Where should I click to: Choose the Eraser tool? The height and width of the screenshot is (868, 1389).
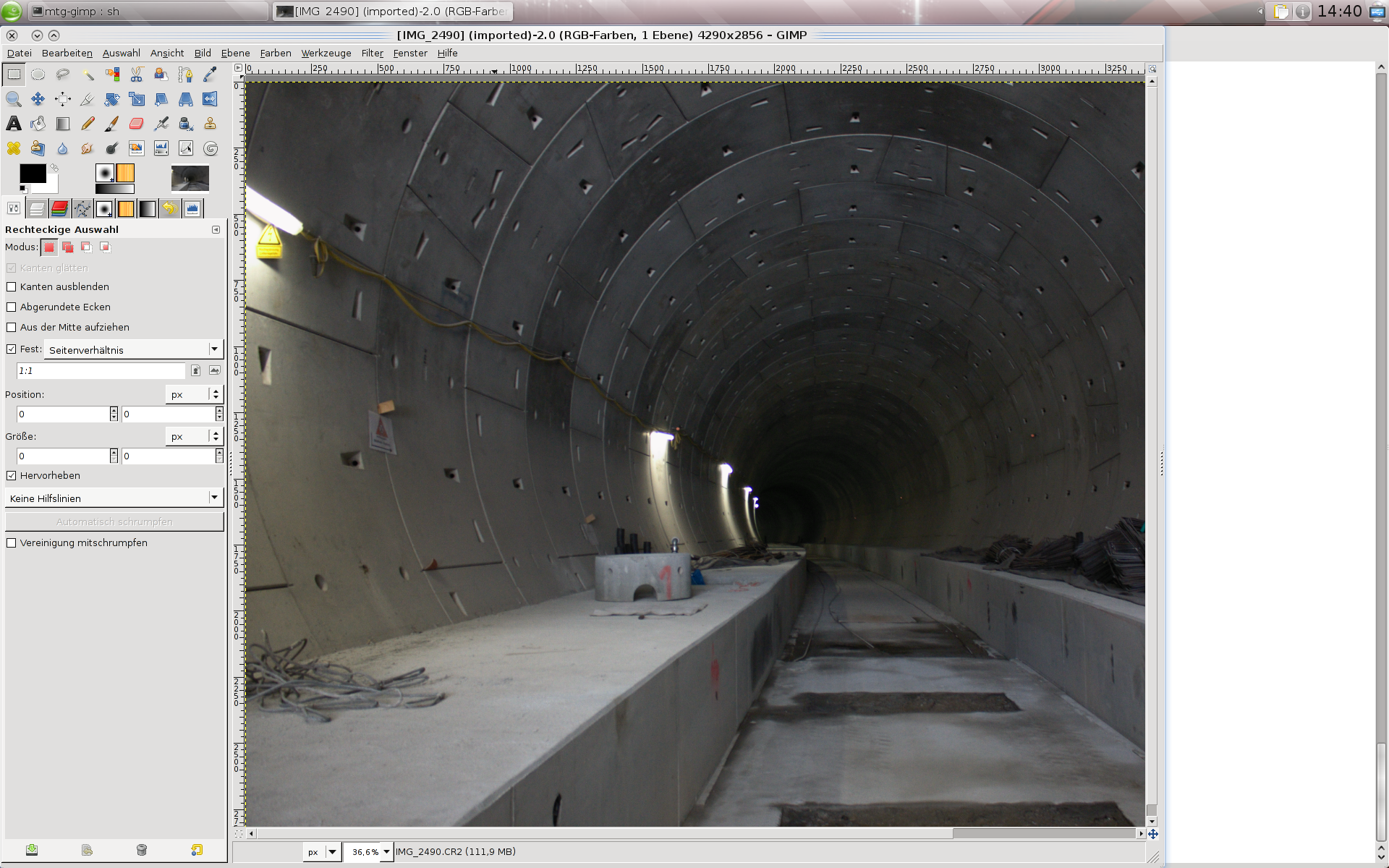pyautogui.click(x=136, y=124)
